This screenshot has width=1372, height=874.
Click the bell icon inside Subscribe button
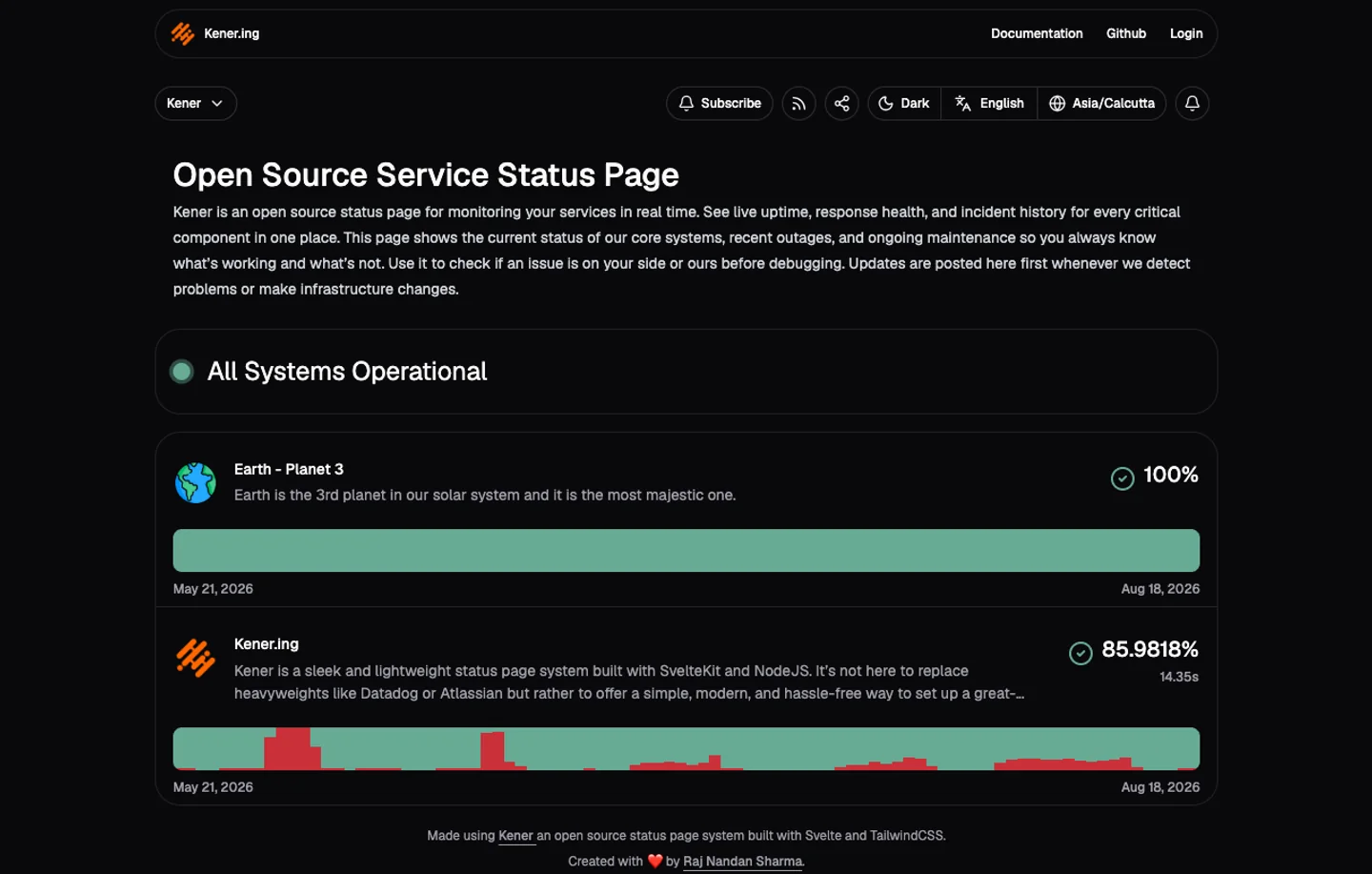(686, 103)
